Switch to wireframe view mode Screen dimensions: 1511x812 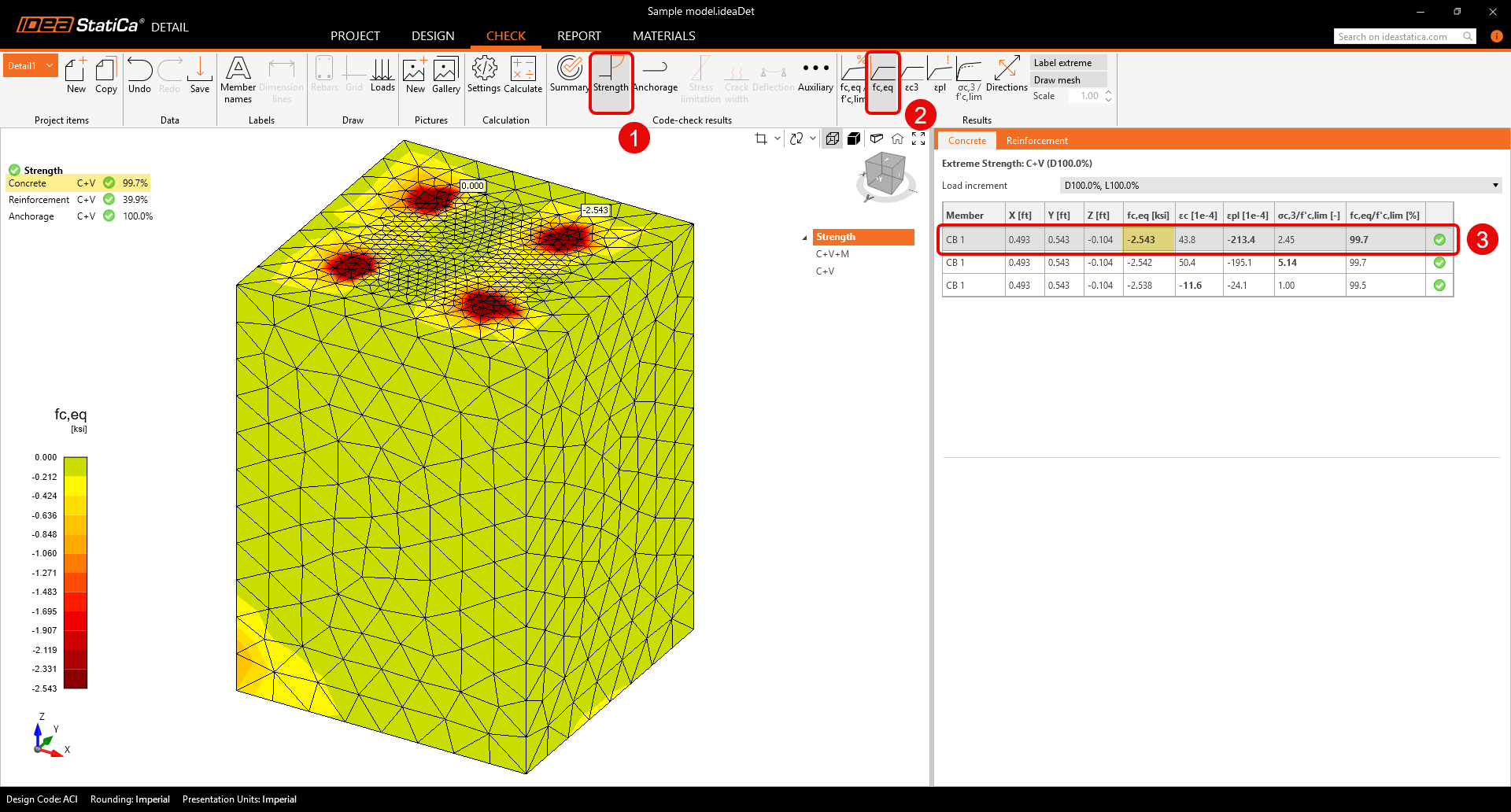tap(832, 138)
